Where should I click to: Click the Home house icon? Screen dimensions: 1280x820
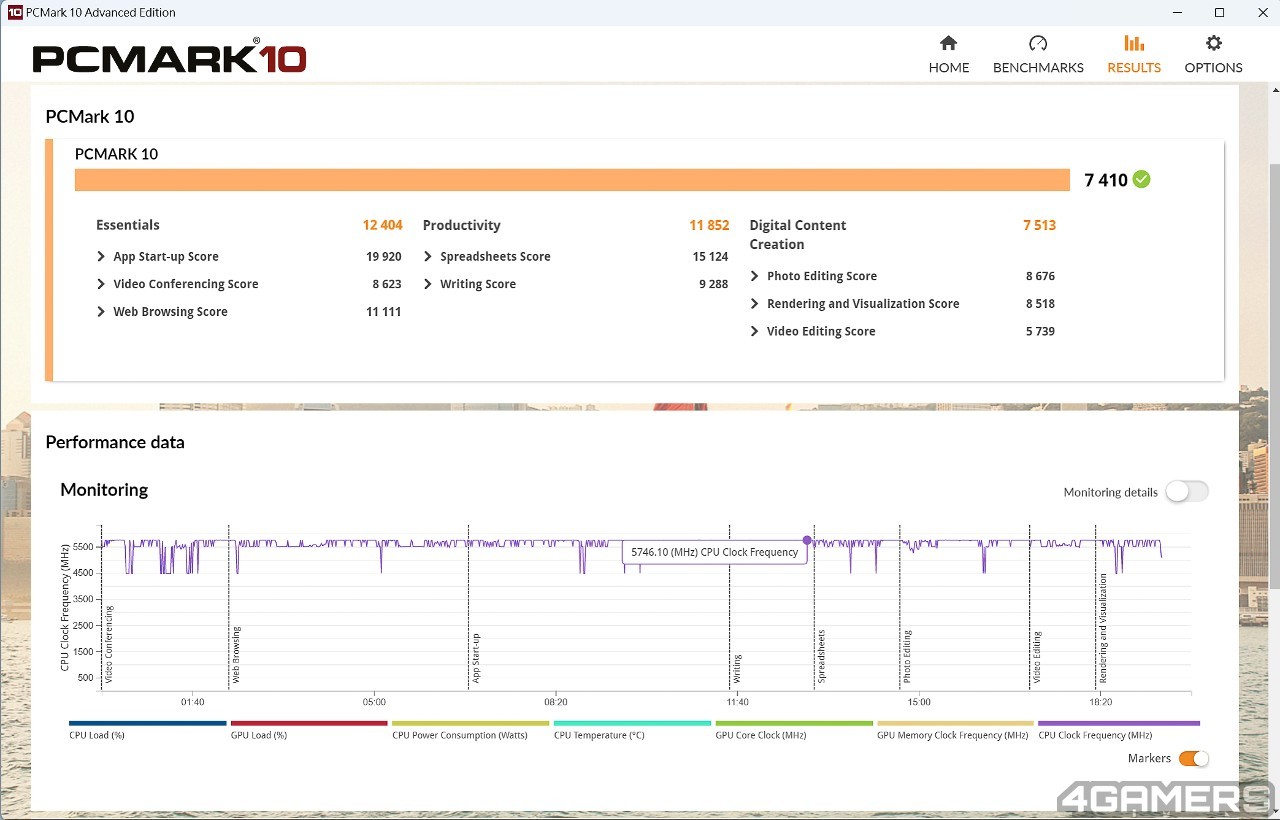(x=948, y=43)
